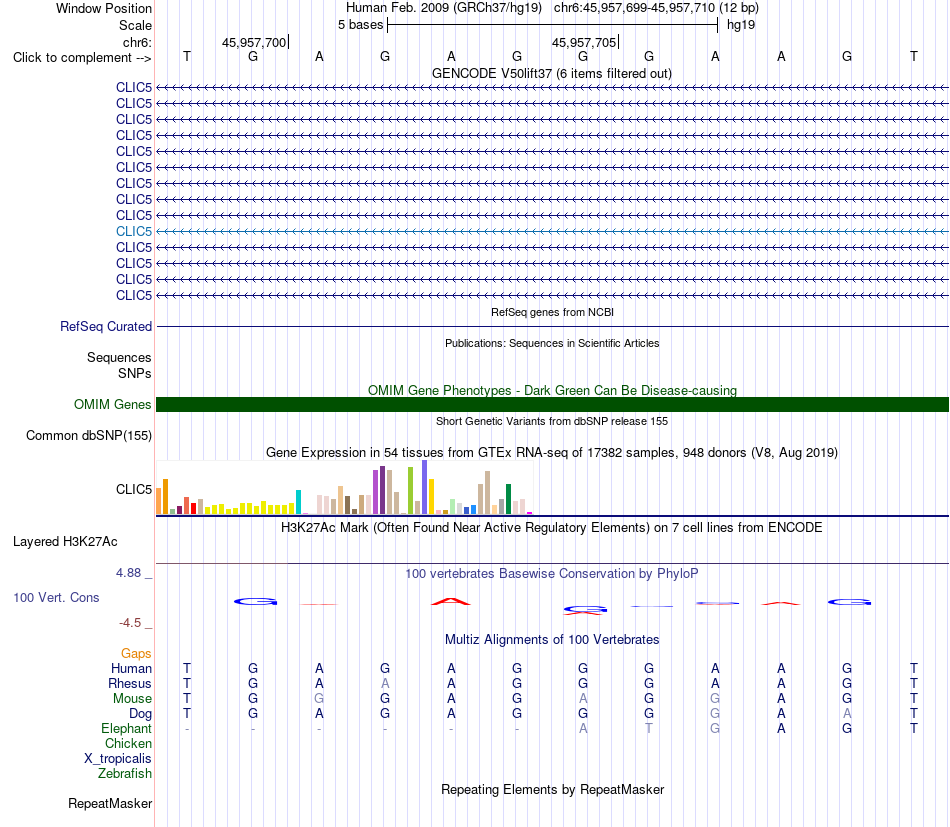Click 'Human Feb. 2009 (GRCh37/hg19)' assembly text

coord(445,8)
